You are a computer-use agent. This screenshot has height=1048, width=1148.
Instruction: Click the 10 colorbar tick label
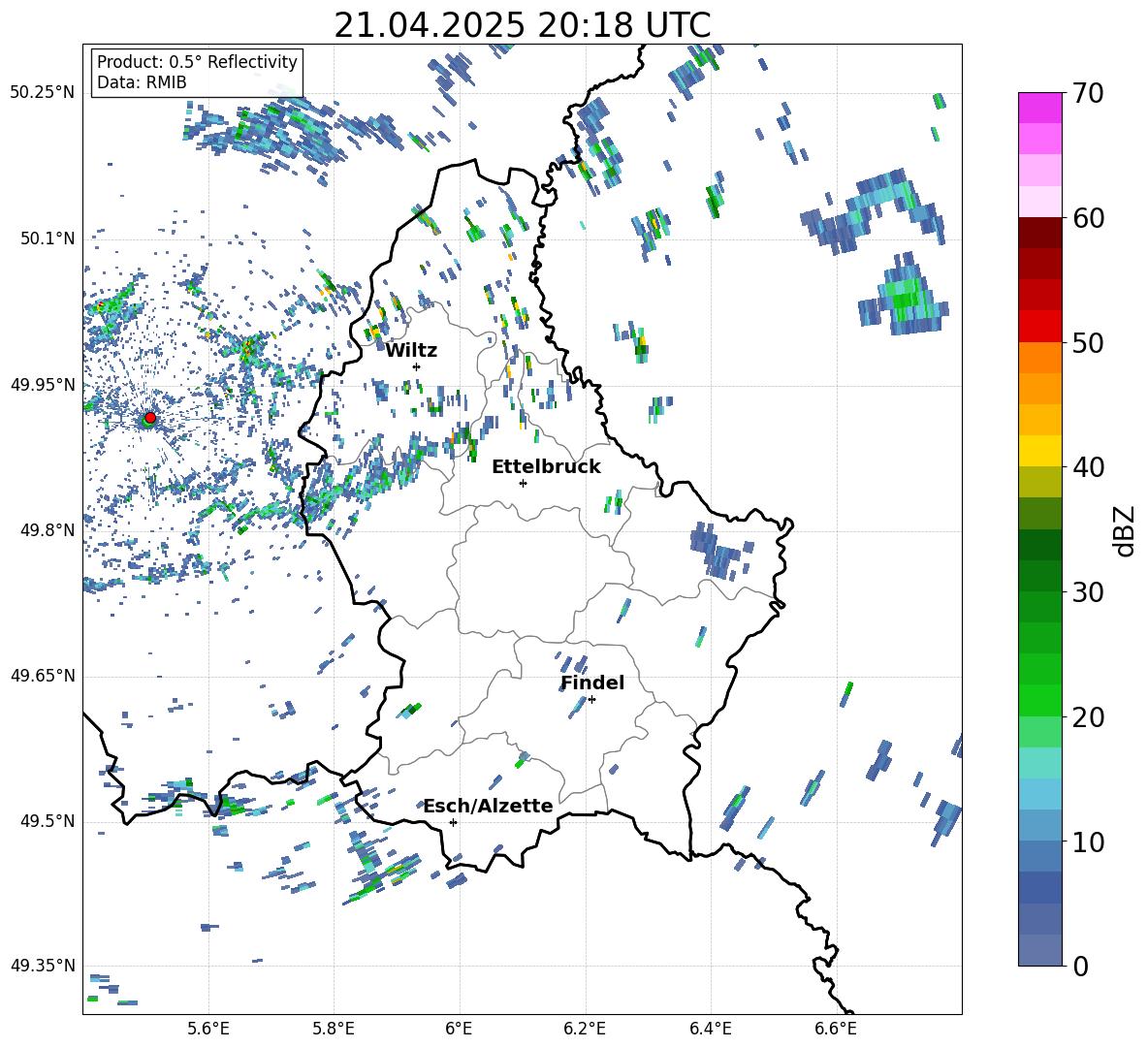click(x=1087, y=842)
